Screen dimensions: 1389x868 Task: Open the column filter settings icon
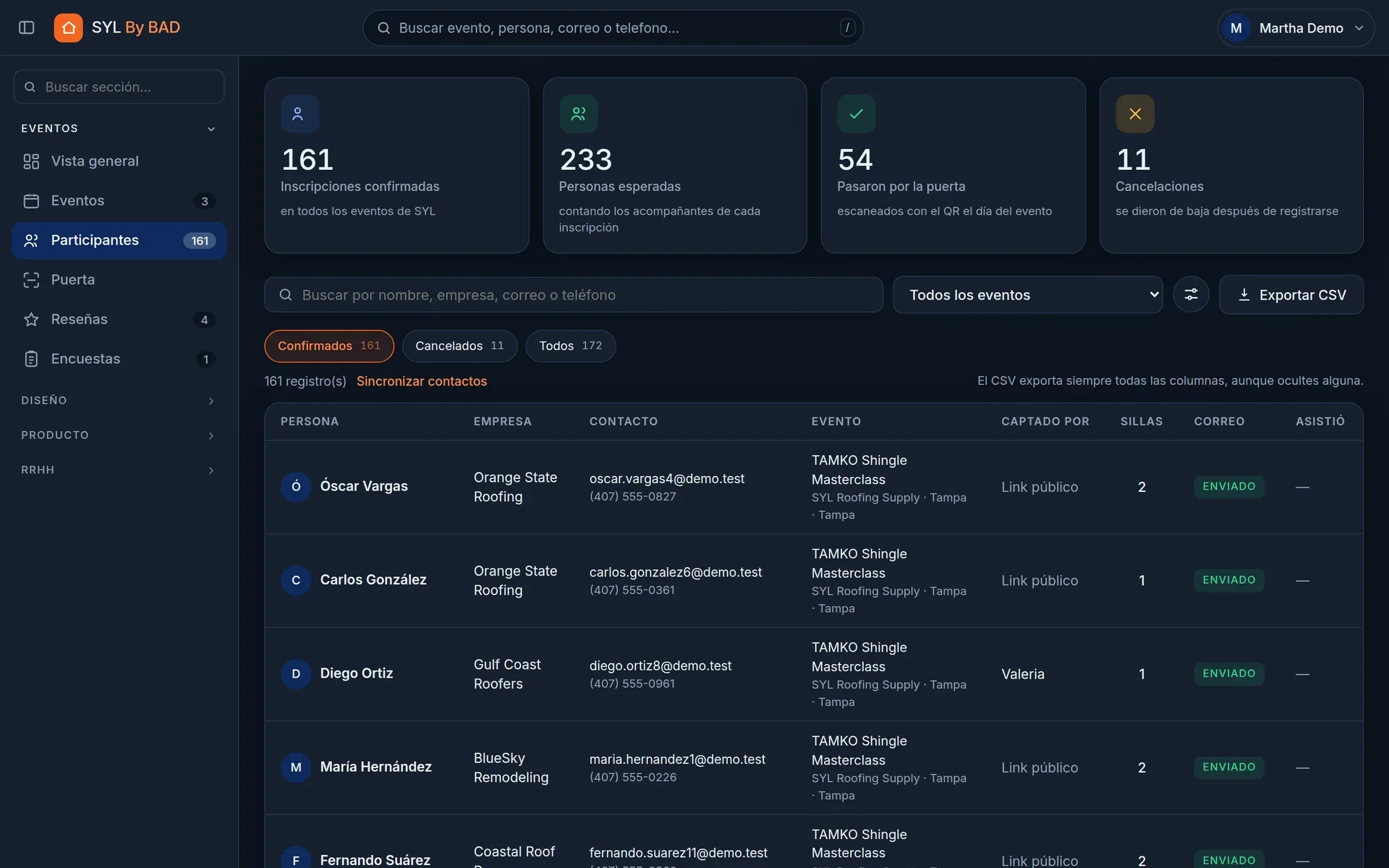click(1191, 294)
